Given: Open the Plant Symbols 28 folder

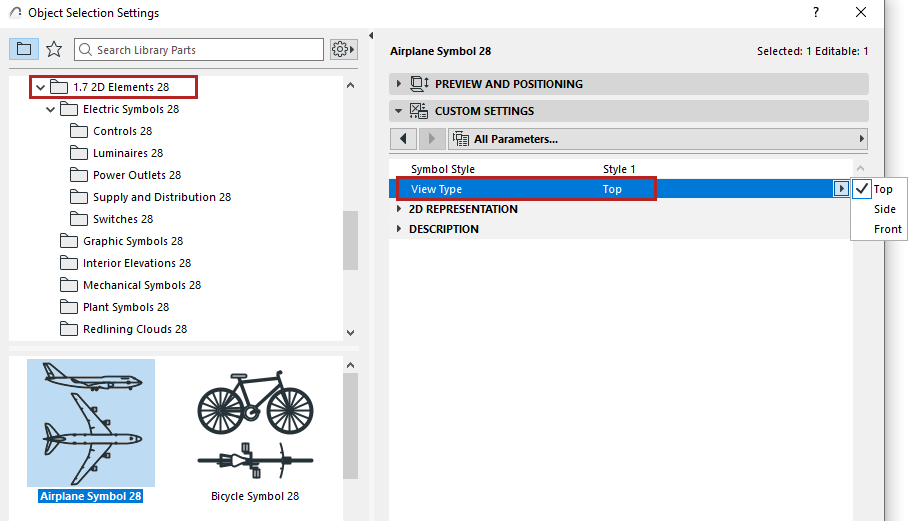Looking at the screenshot, I should [x=126, y=307].
